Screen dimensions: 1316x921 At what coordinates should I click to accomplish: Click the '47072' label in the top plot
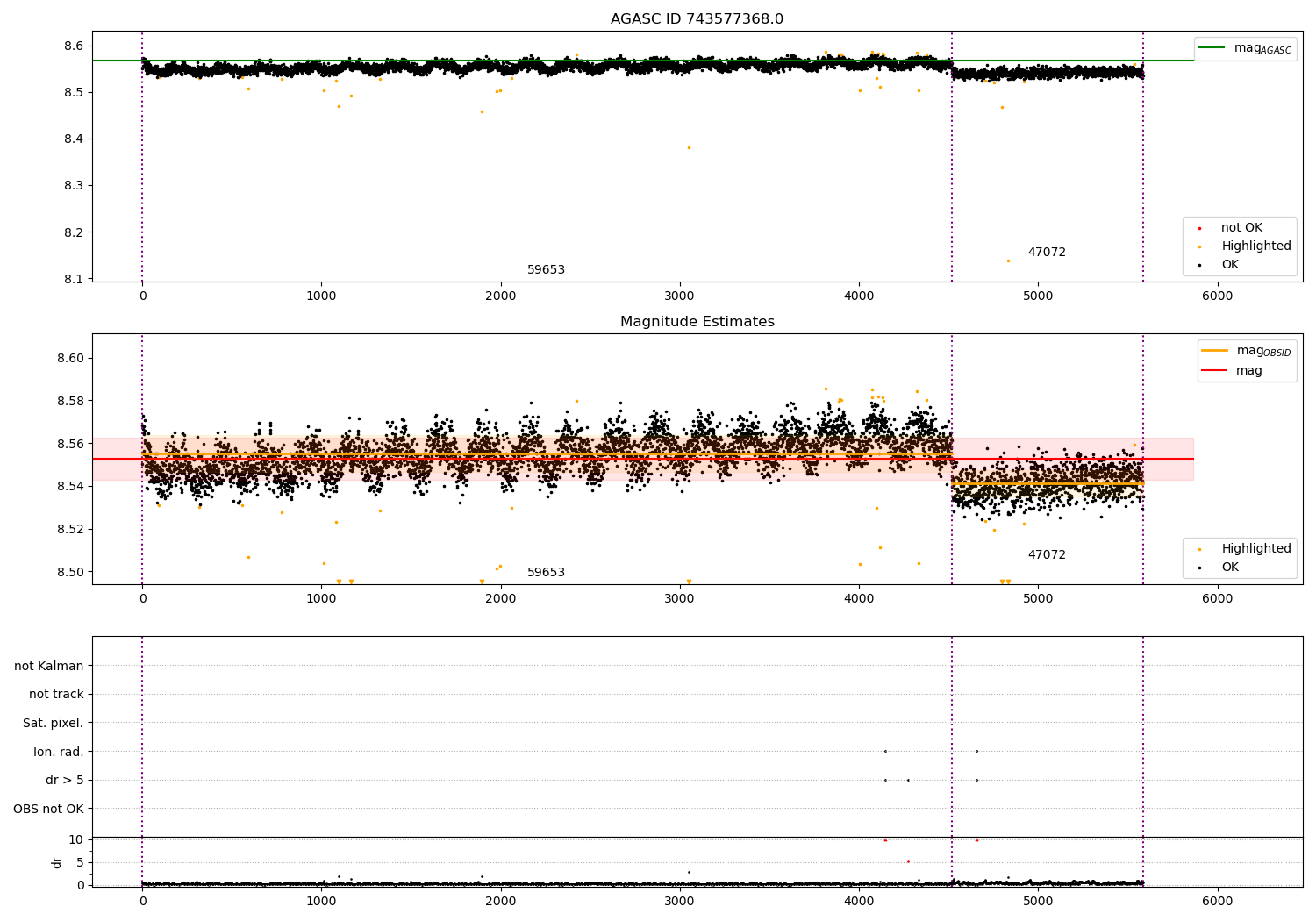pyautogui.click(x=1047, y=253)
